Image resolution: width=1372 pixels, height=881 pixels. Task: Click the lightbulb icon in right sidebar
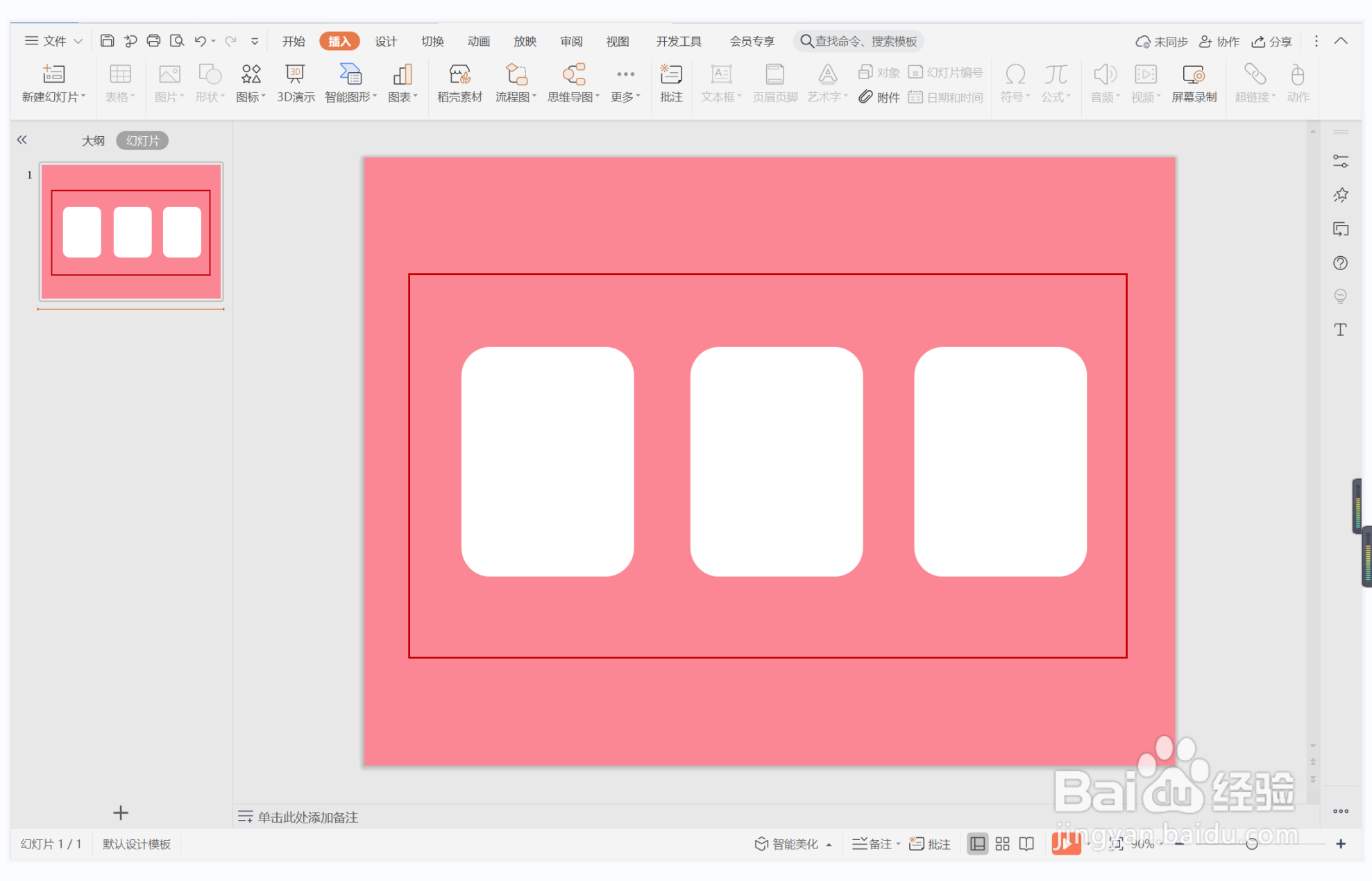tap(1341, 296)
